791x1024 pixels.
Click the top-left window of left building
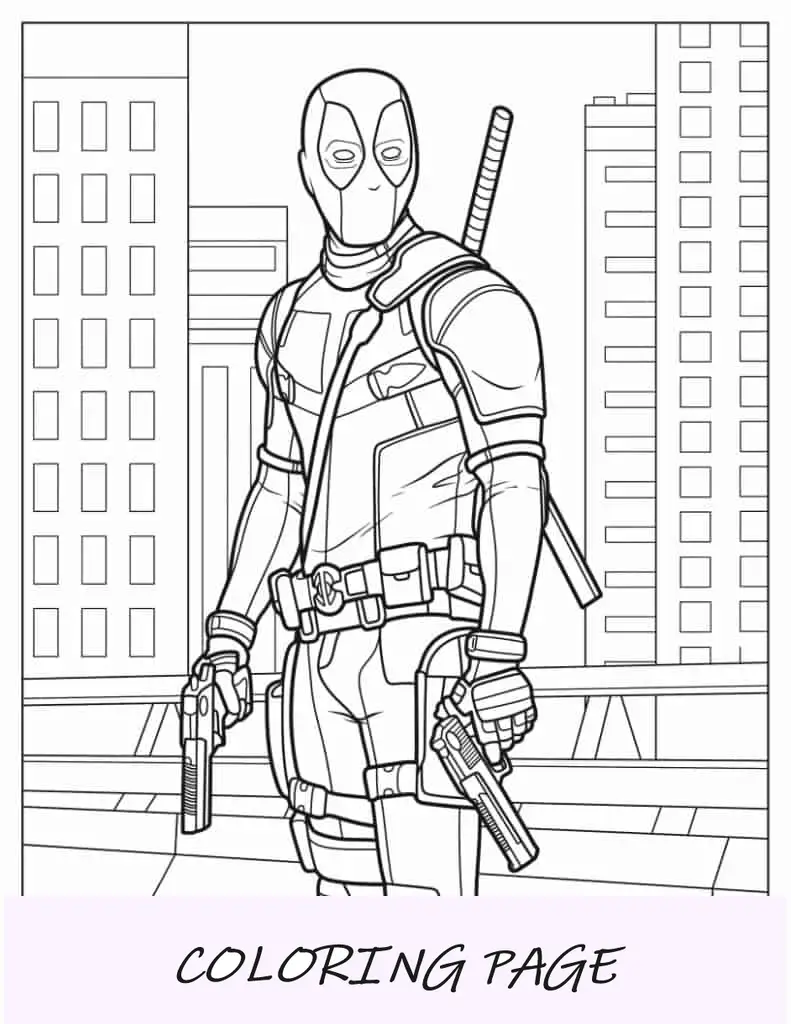(x=46, y=127)
